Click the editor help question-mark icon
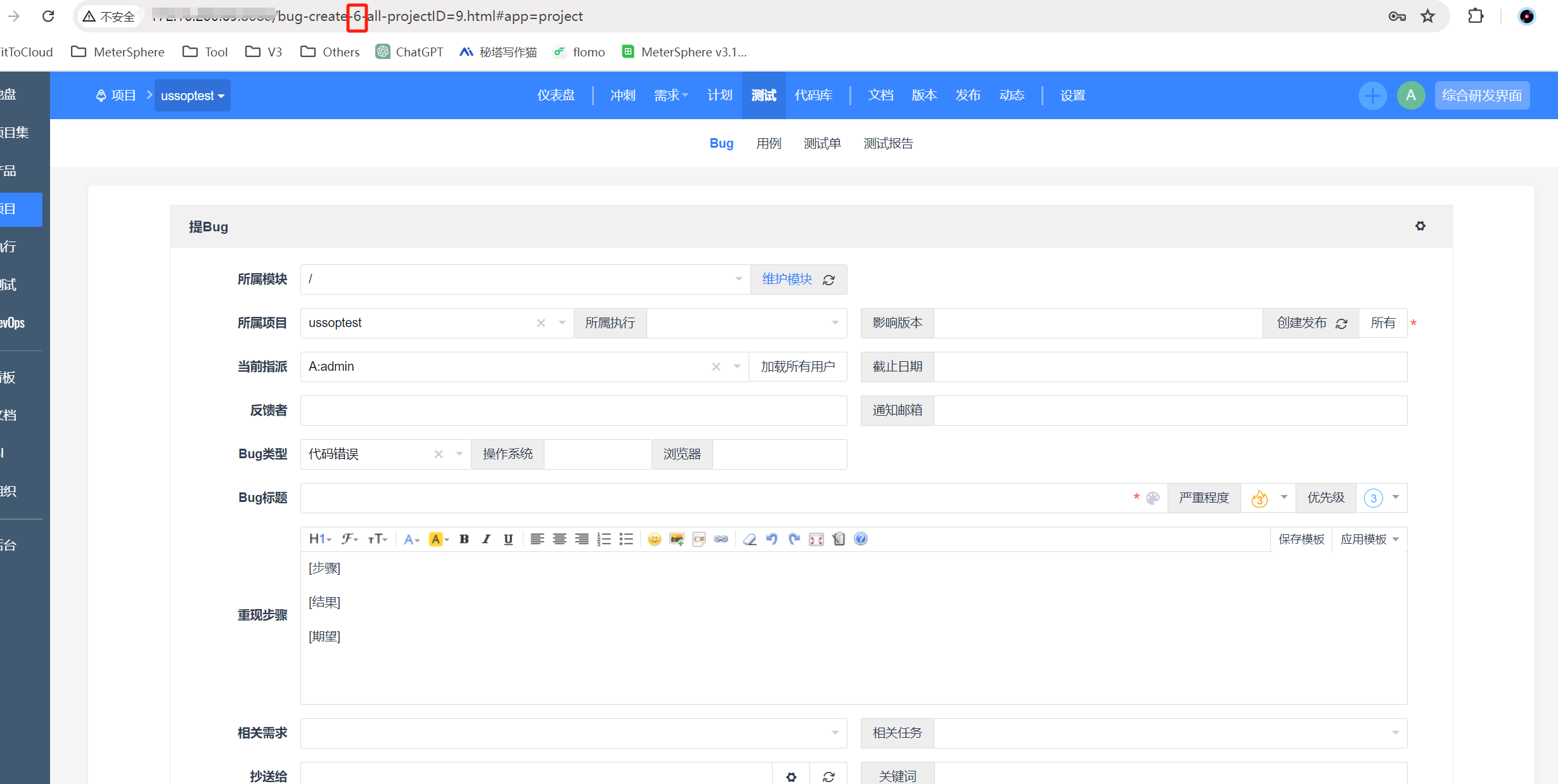Screen dimensions: 1558x784 click(x=860, y=539)
